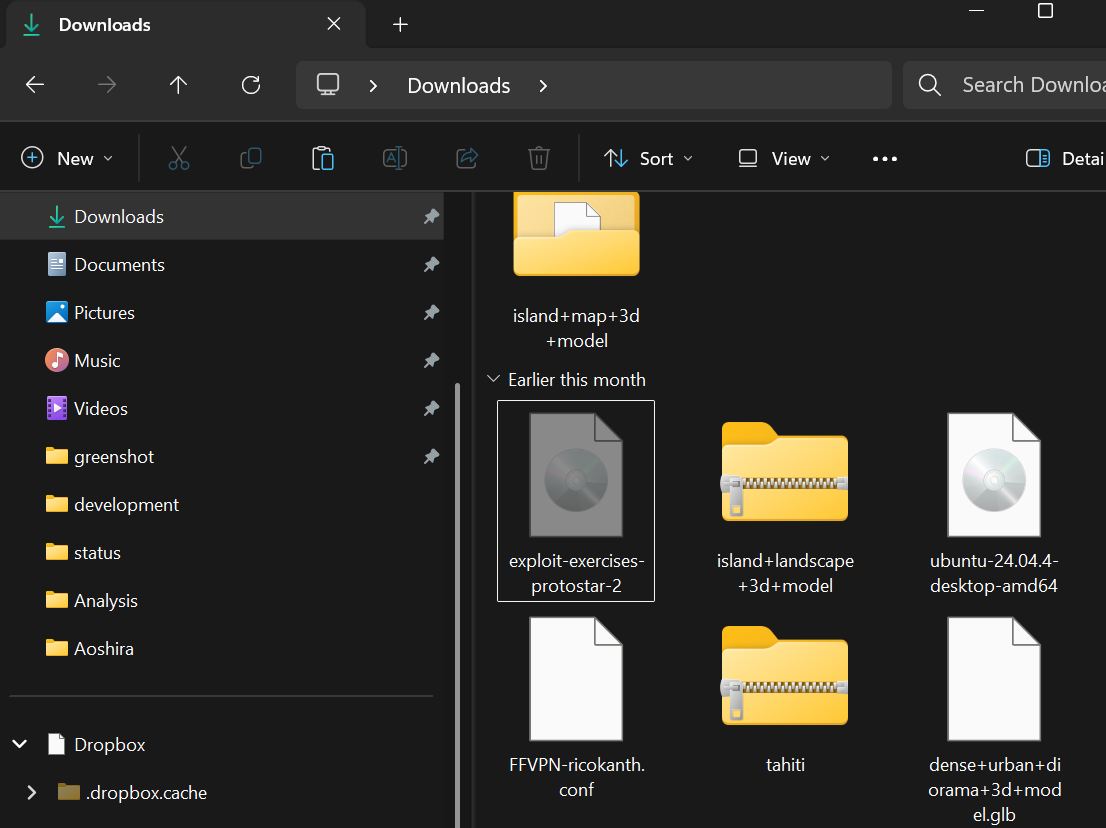Click the Cut scissors icon

tap(178, 158)
